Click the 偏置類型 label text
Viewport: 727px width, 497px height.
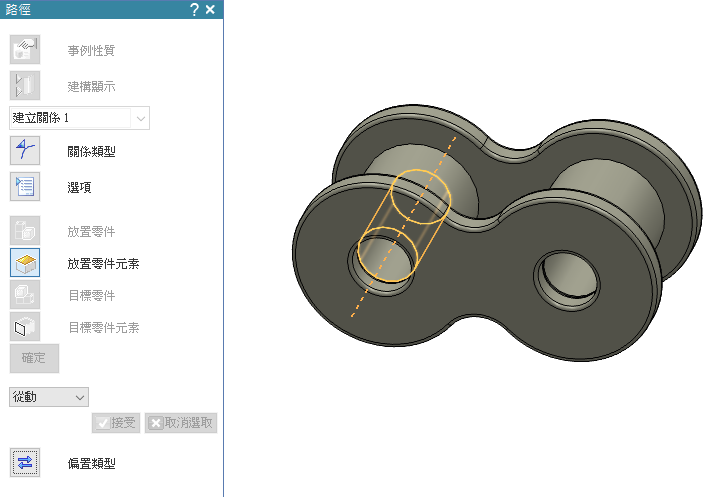tap(91, 463)
